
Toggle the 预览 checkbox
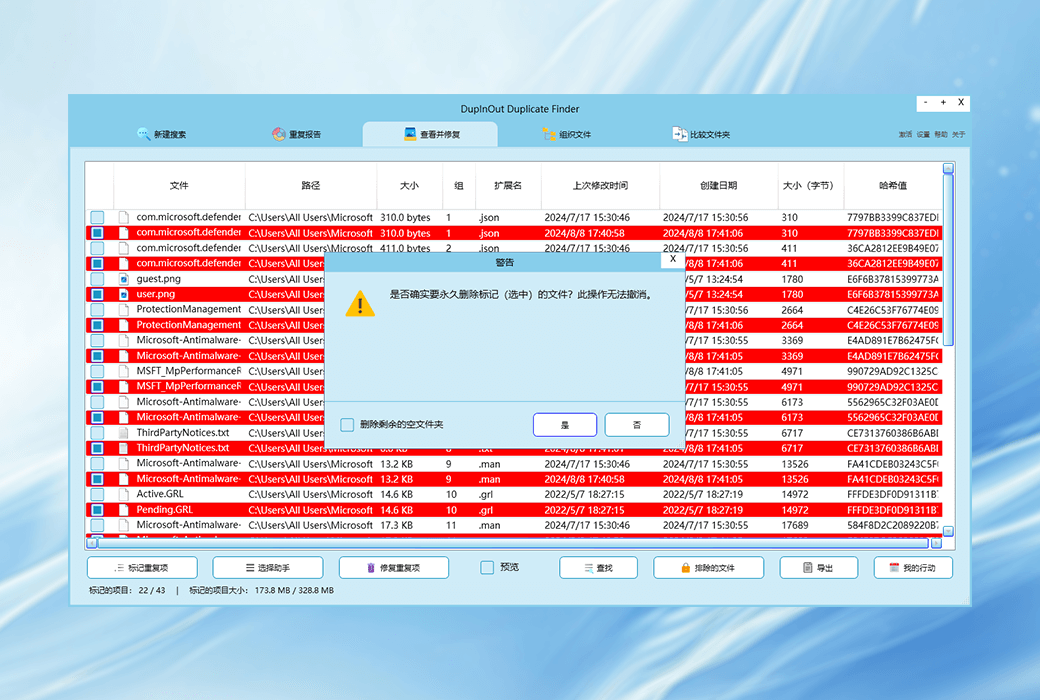[x=487, y=567]
